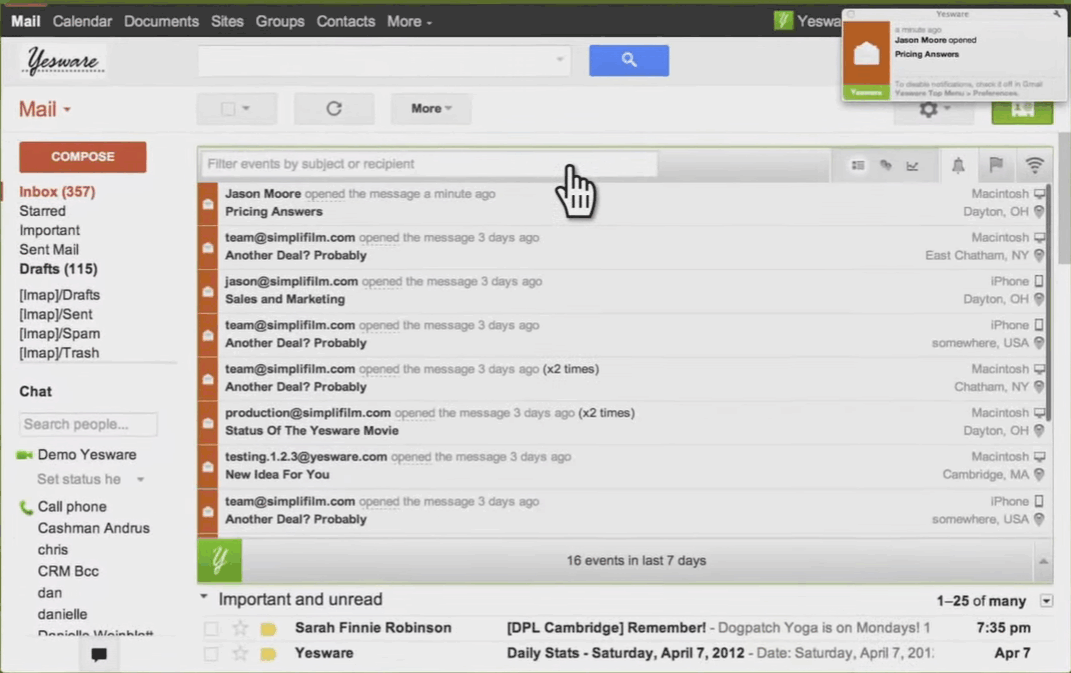The width and height of the screenshot is (1071, 673).
Task: Open the Yesware chart statistics icon
Action: [x=913, y=165]
